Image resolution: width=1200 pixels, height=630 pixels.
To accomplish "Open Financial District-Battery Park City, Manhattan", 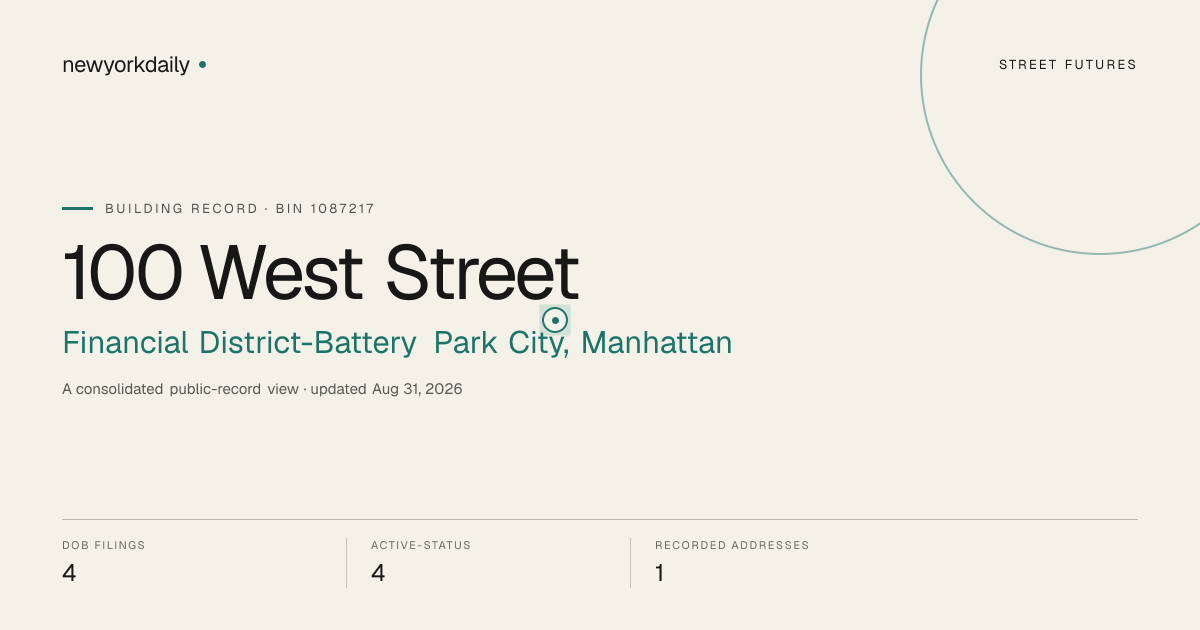I will coord(397,343).
